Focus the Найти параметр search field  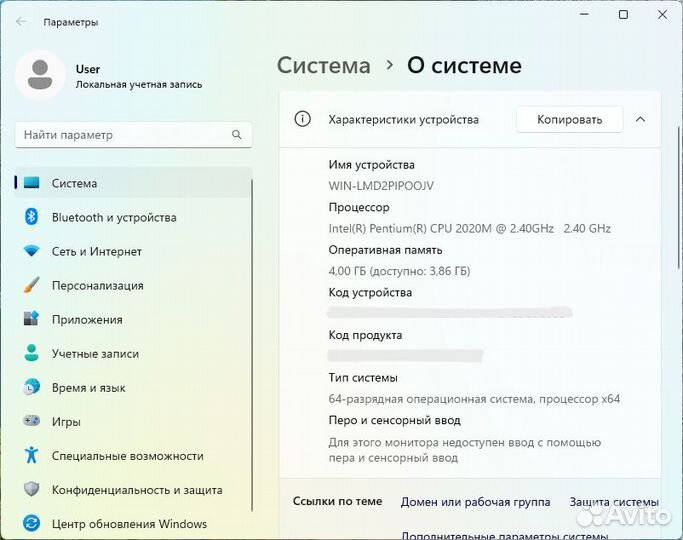133,135
